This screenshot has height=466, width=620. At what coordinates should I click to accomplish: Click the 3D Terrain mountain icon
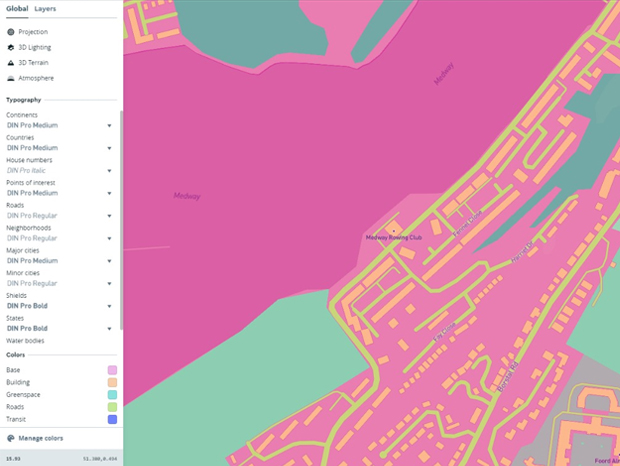11,63
